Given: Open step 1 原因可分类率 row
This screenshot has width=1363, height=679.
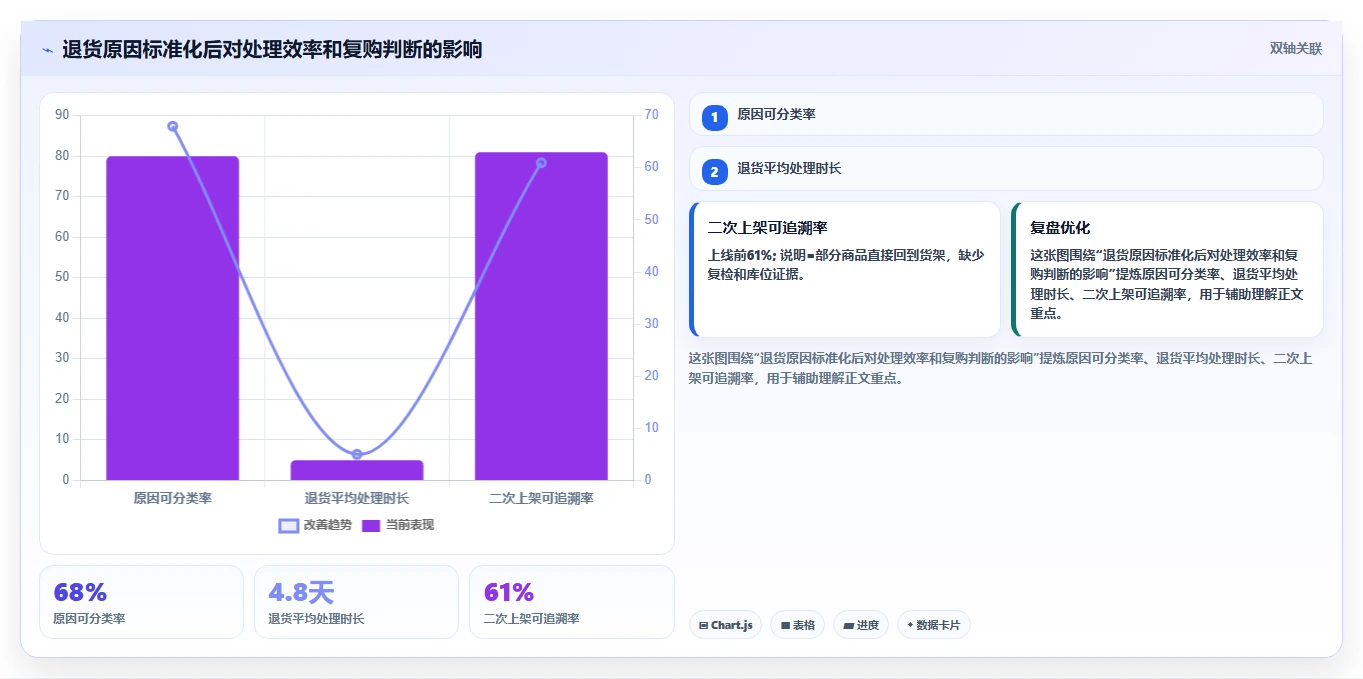Looking at the screenshot, I should [x=1006, y=114].
